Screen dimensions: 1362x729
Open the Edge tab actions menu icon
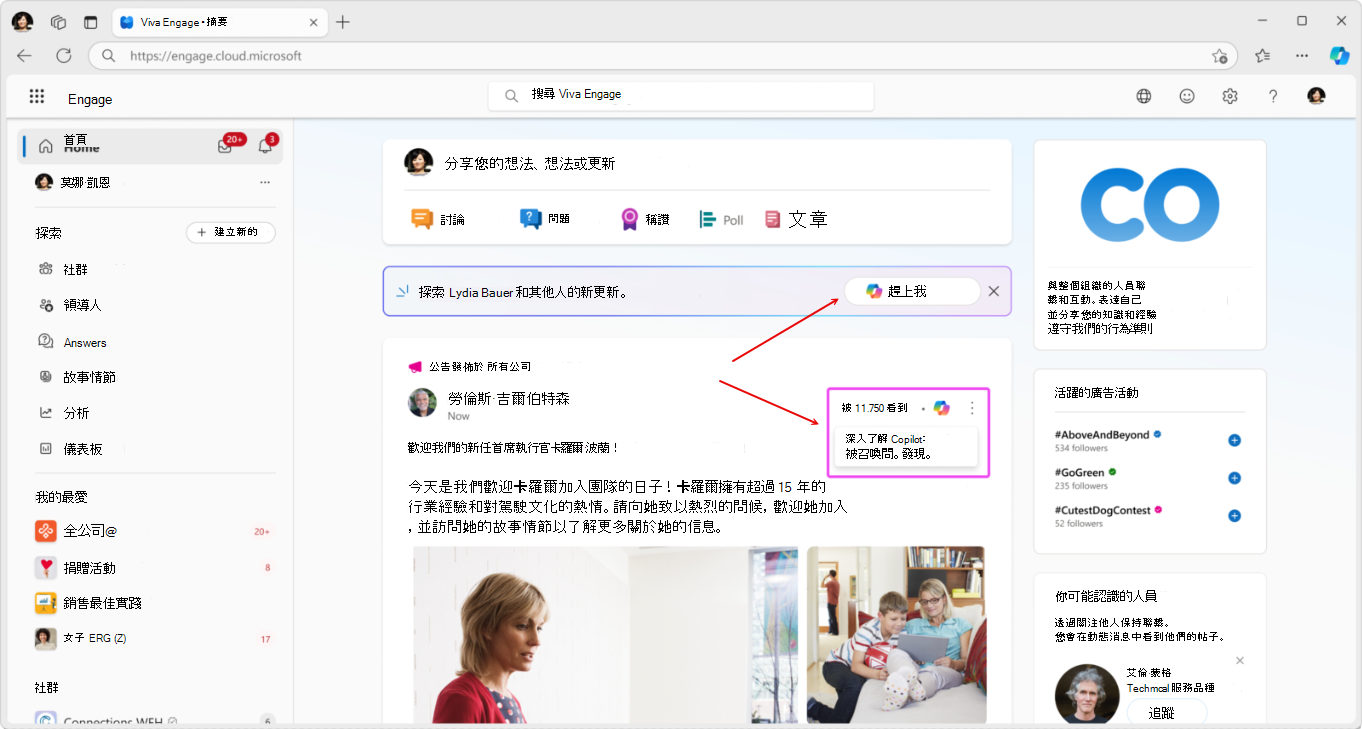(91, 22)
